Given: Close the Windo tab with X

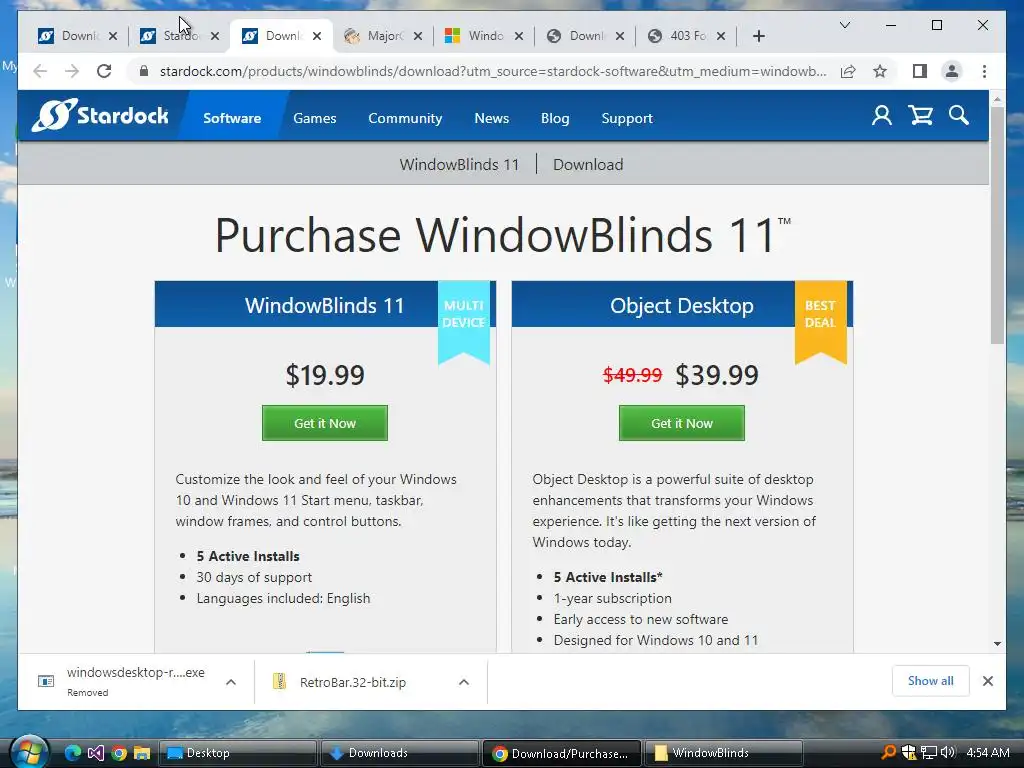Looking at the screenshot, I should pyautogui.click(x=519, y=36).
